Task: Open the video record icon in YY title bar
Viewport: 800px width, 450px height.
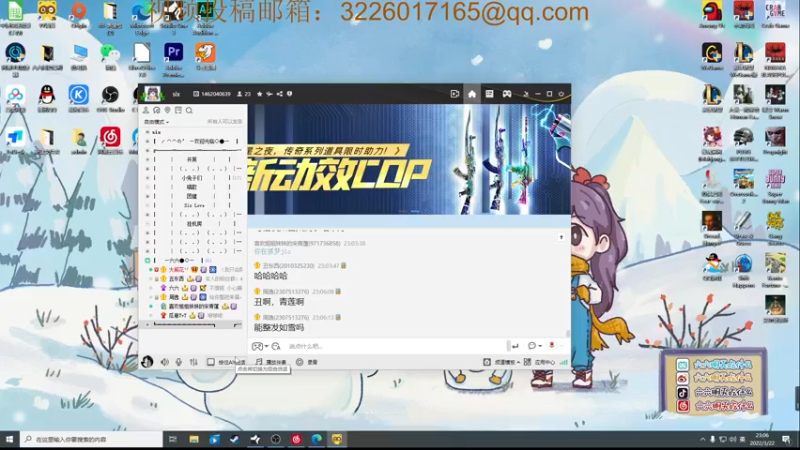Action: 455,94
